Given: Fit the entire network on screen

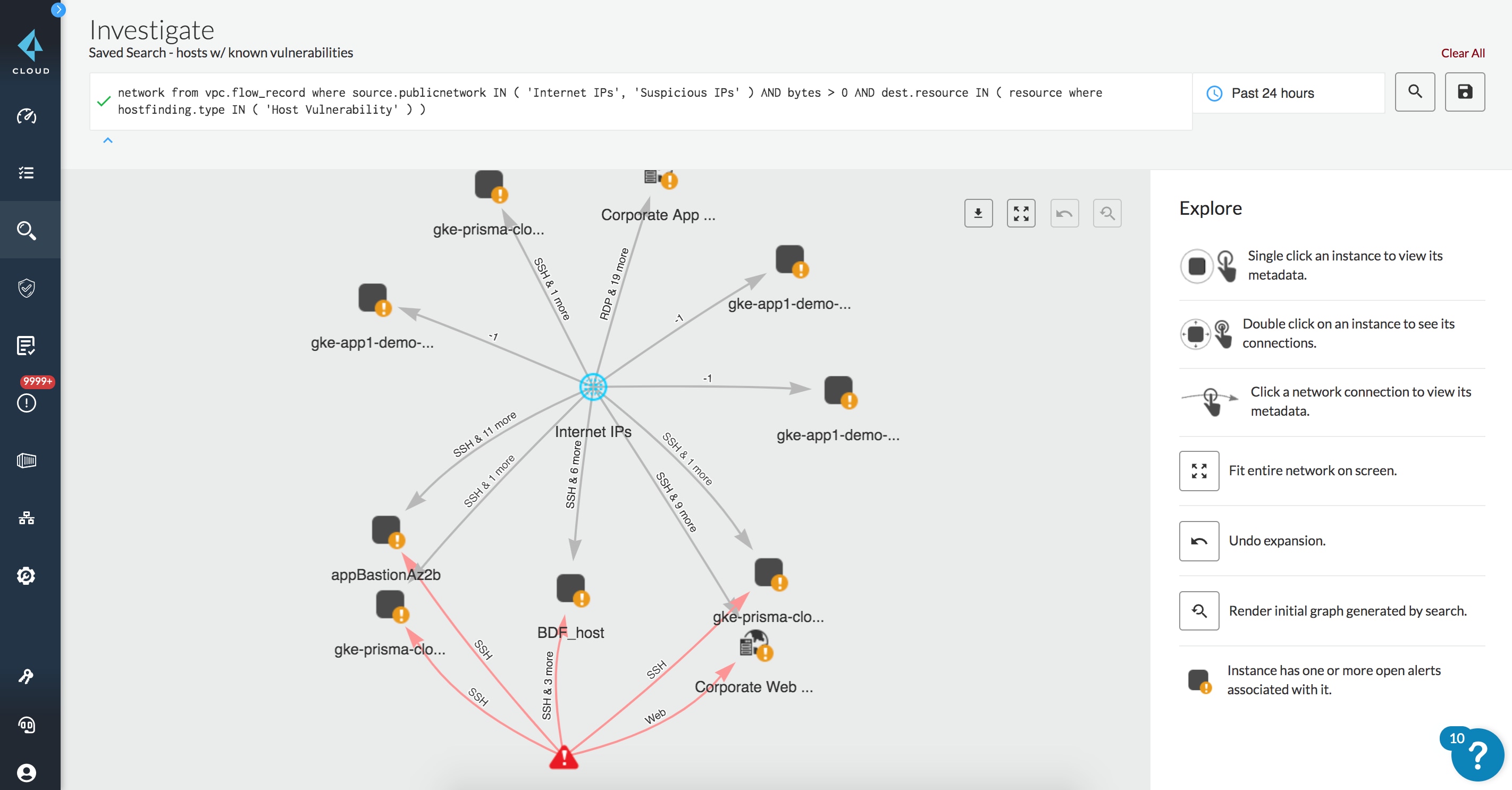Looking at the screenshot, I should [x=1021, y=213].
